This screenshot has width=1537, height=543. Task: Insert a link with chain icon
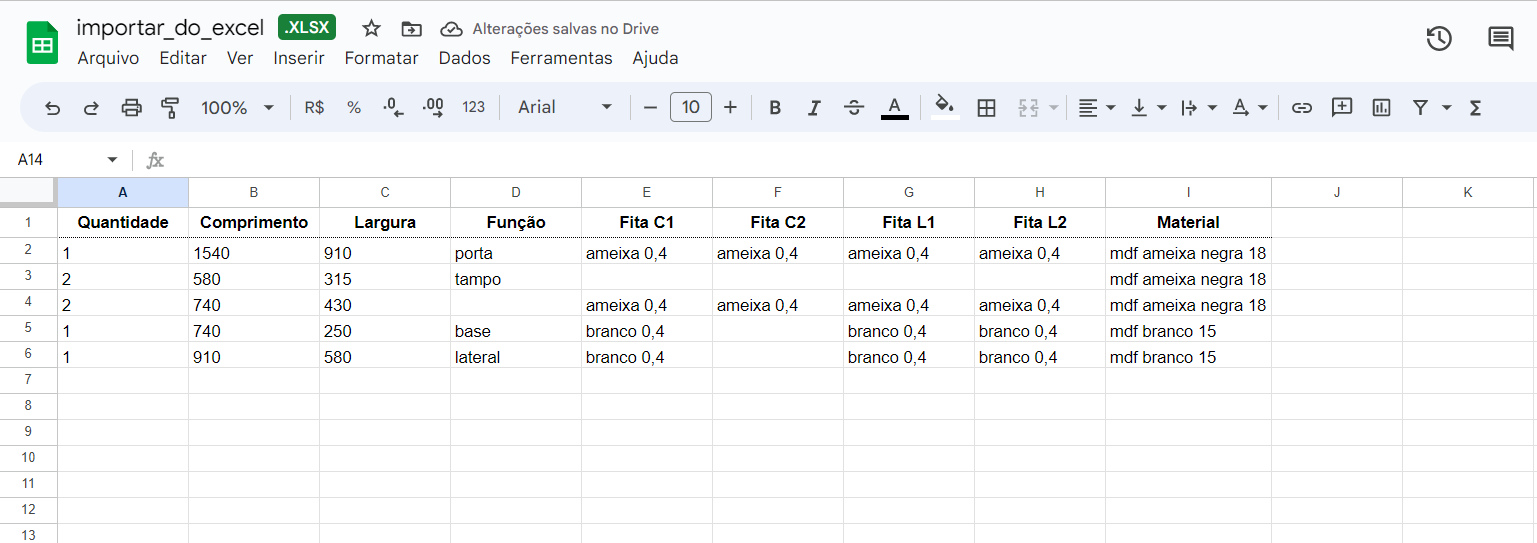point(1301,108)
